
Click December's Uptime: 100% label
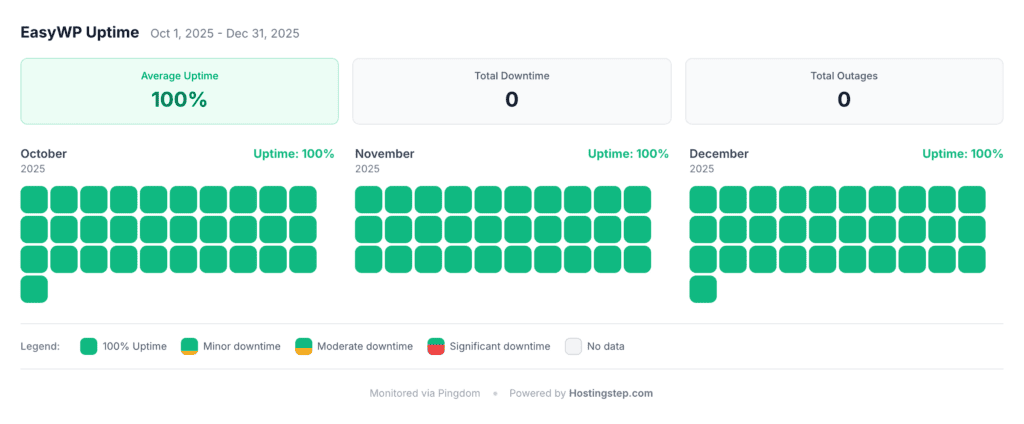(x=962, y=154)
